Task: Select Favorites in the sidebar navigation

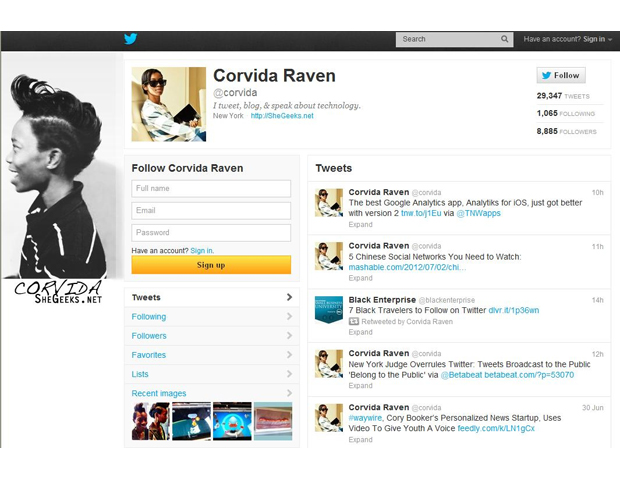Action: 149,355
